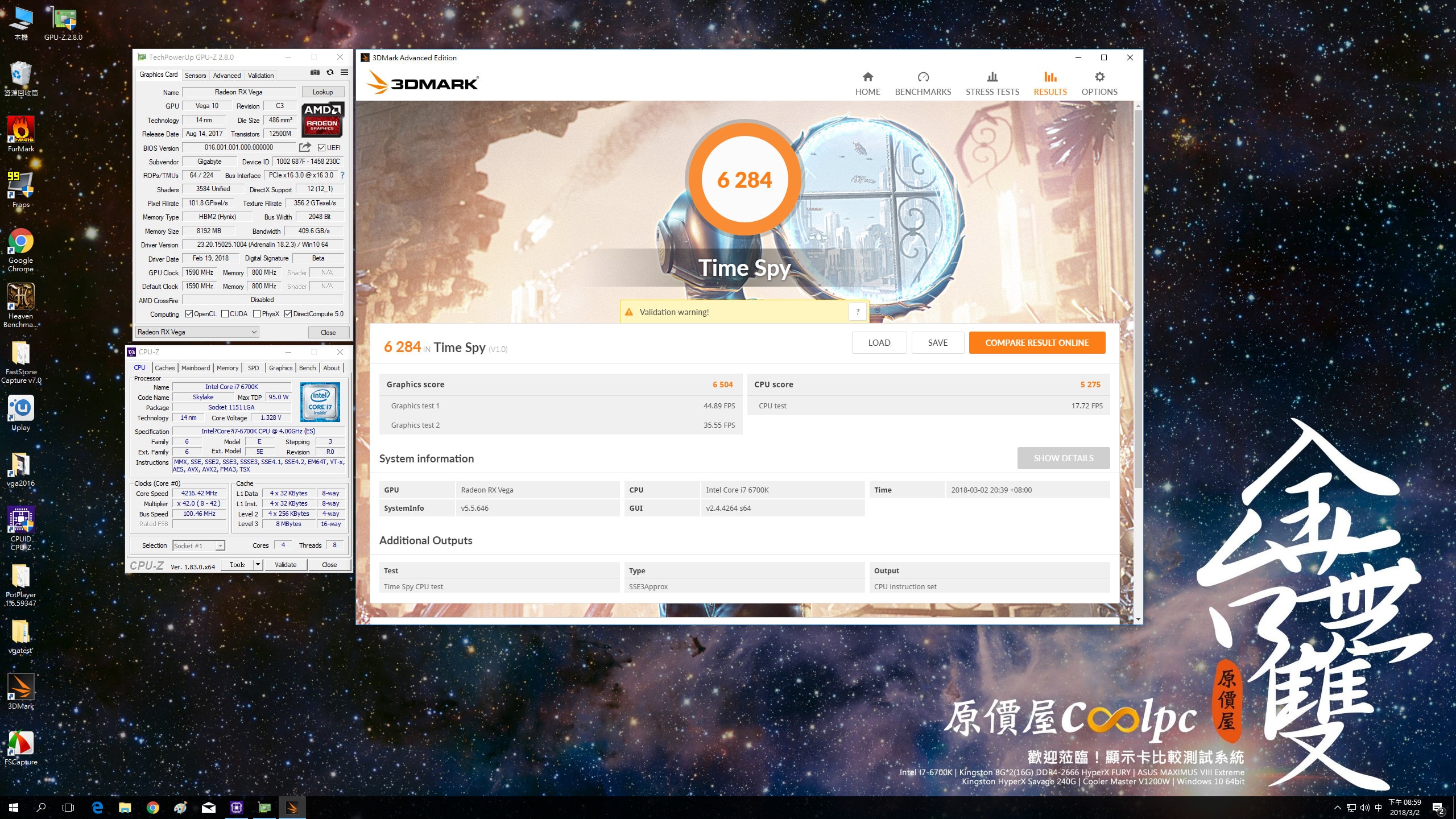This screenshot has width=1456, height=819.
Task: Click the BIOS Version field in GPU-Z
Action: 239,147
